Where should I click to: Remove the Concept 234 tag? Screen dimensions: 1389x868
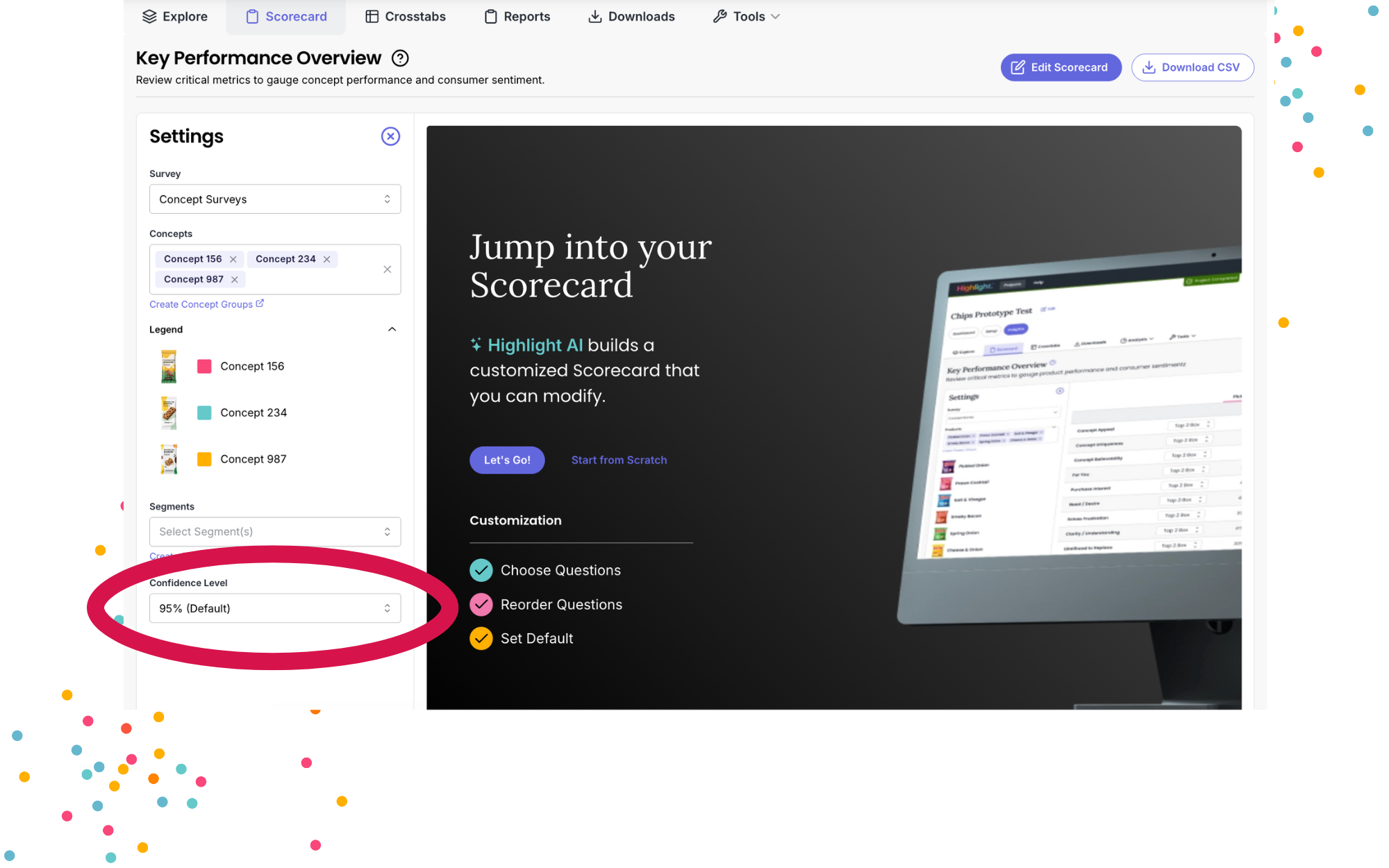tap(326, 258)
